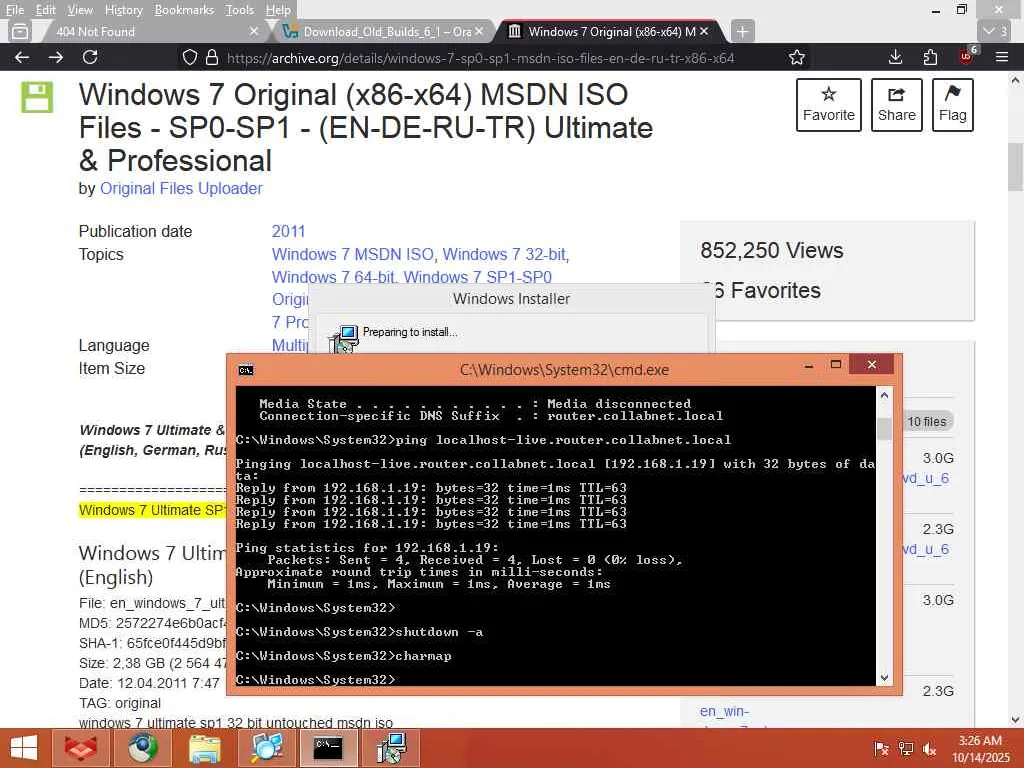
Task: Go forward with the browser forward arrow
Action: coord(56,57)
